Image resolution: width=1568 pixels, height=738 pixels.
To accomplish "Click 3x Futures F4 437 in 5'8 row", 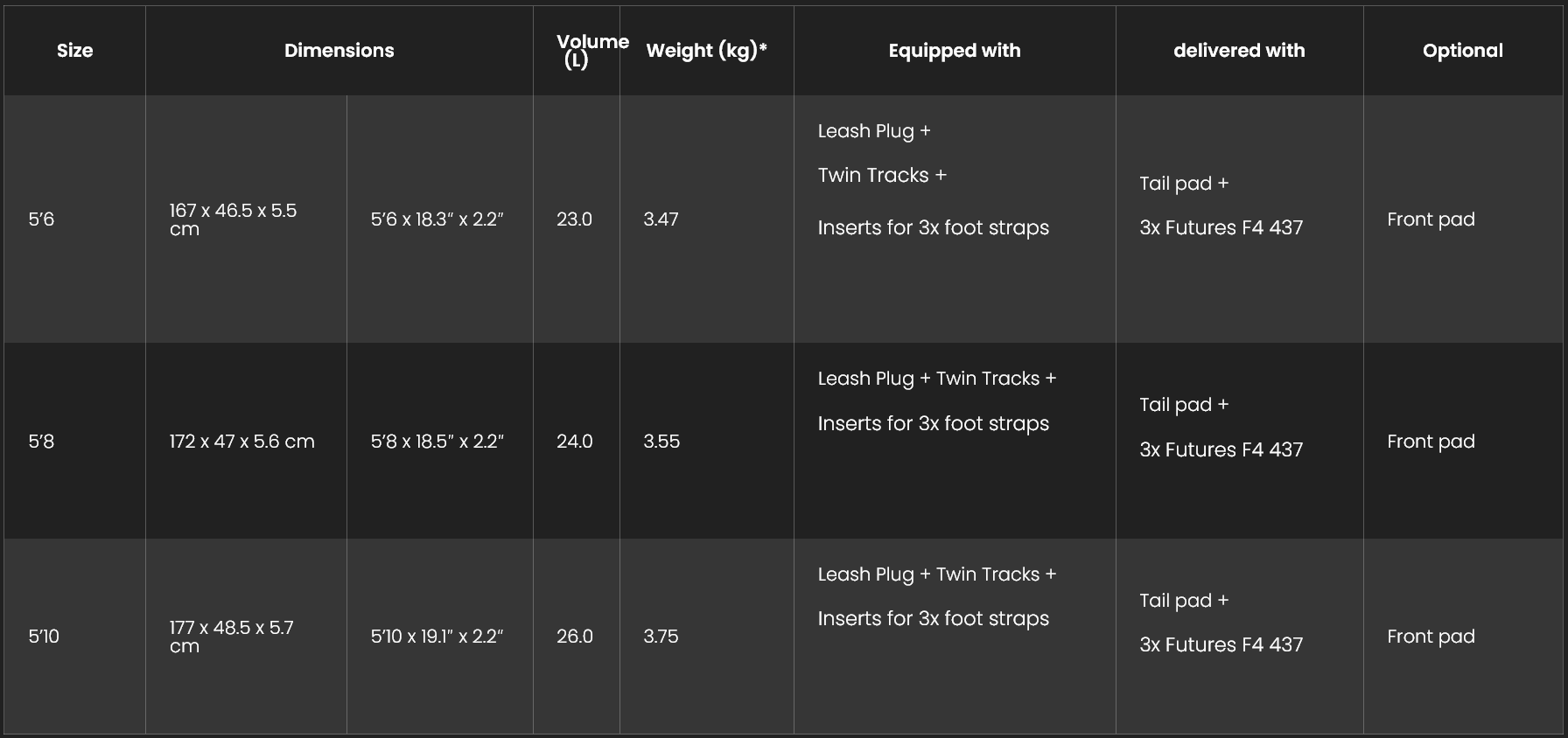I will (1221, 449).
